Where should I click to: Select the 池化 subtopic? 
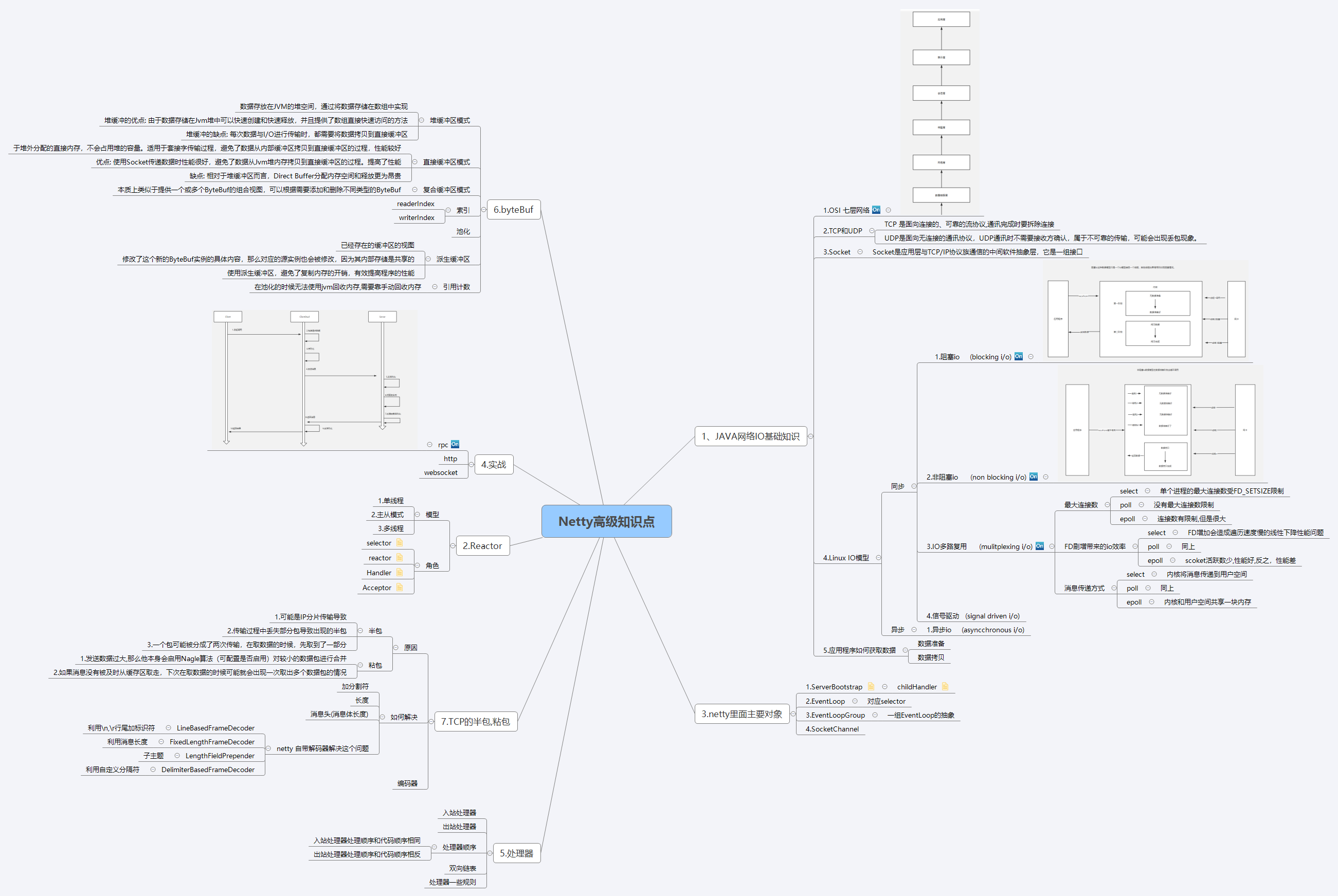tap(463, 231)
